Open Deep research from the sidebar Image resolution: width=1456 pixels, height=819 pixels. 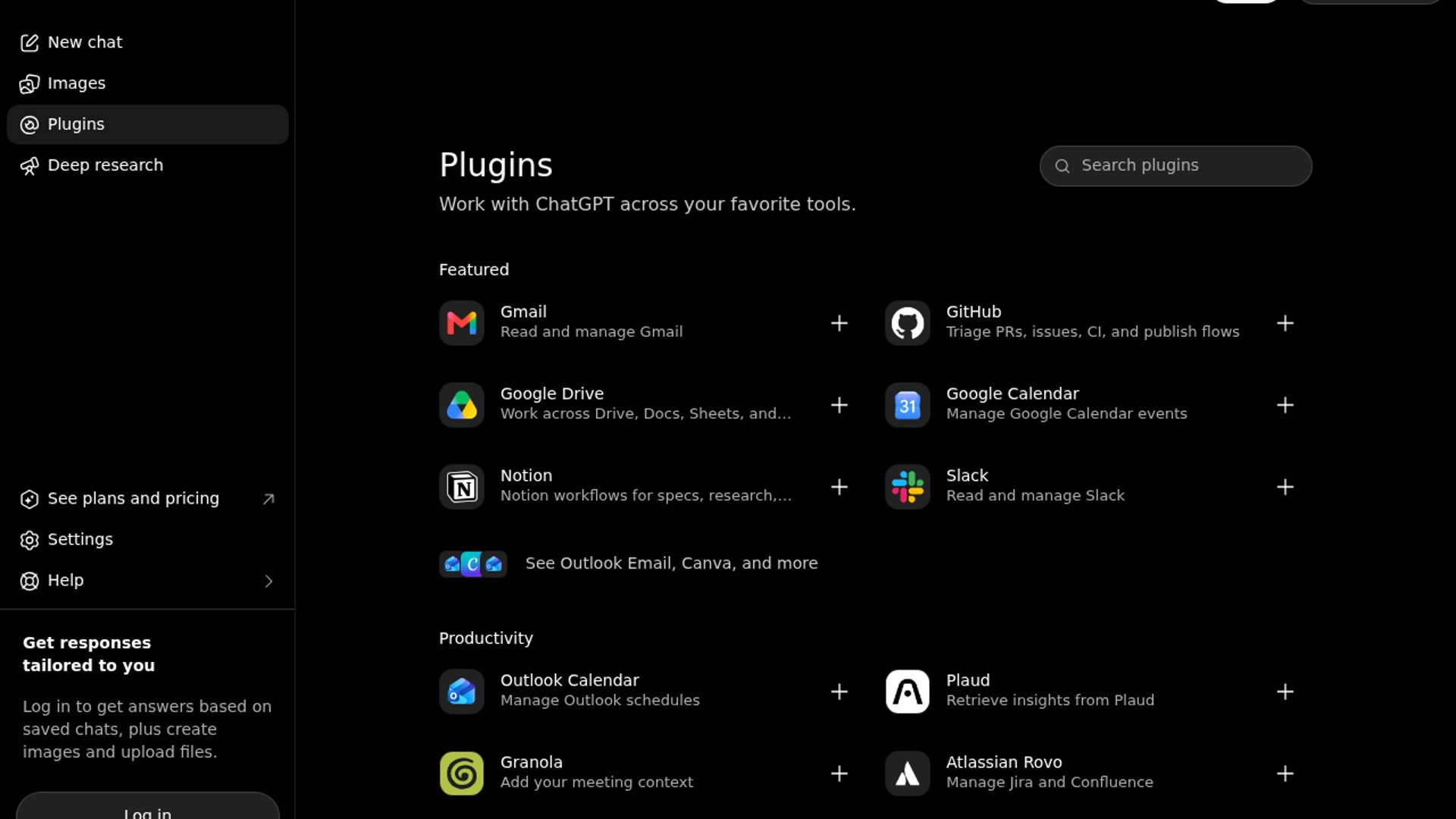[x=148, y=165]
